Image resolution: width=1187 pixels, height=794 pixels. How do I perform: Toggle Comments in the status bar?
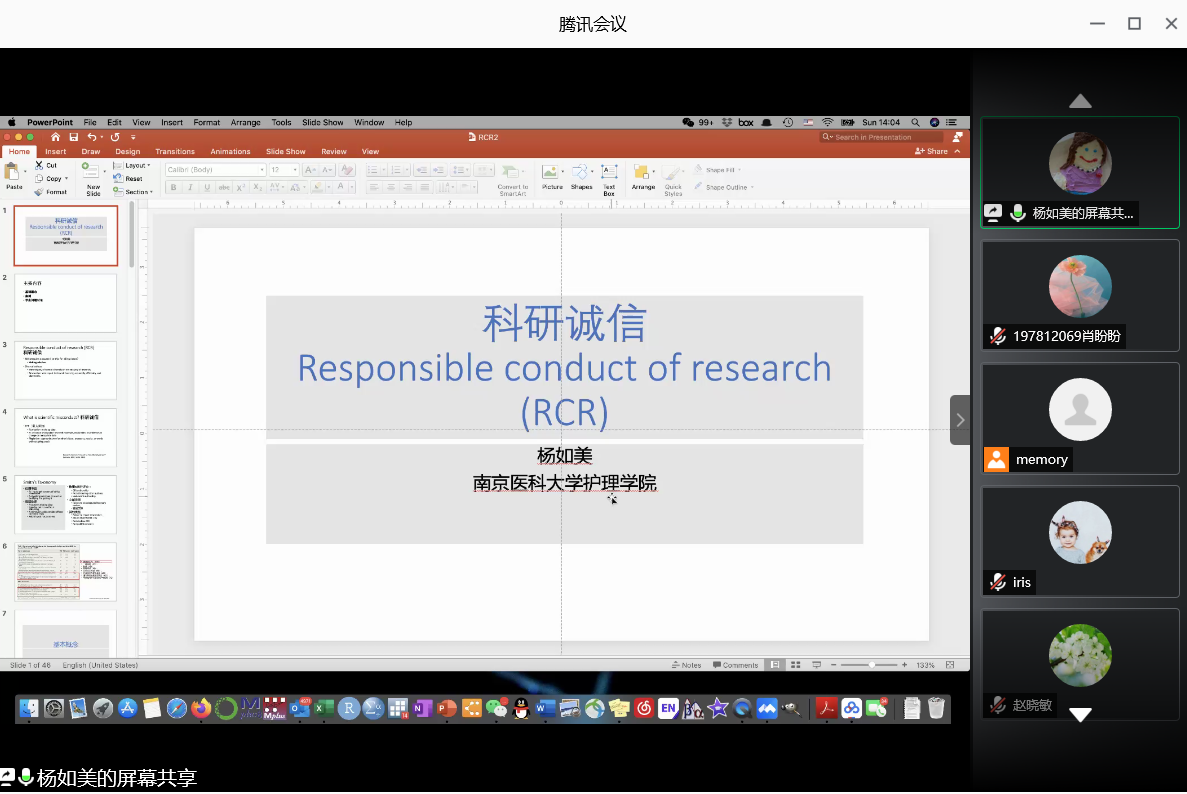click(735, 665)
